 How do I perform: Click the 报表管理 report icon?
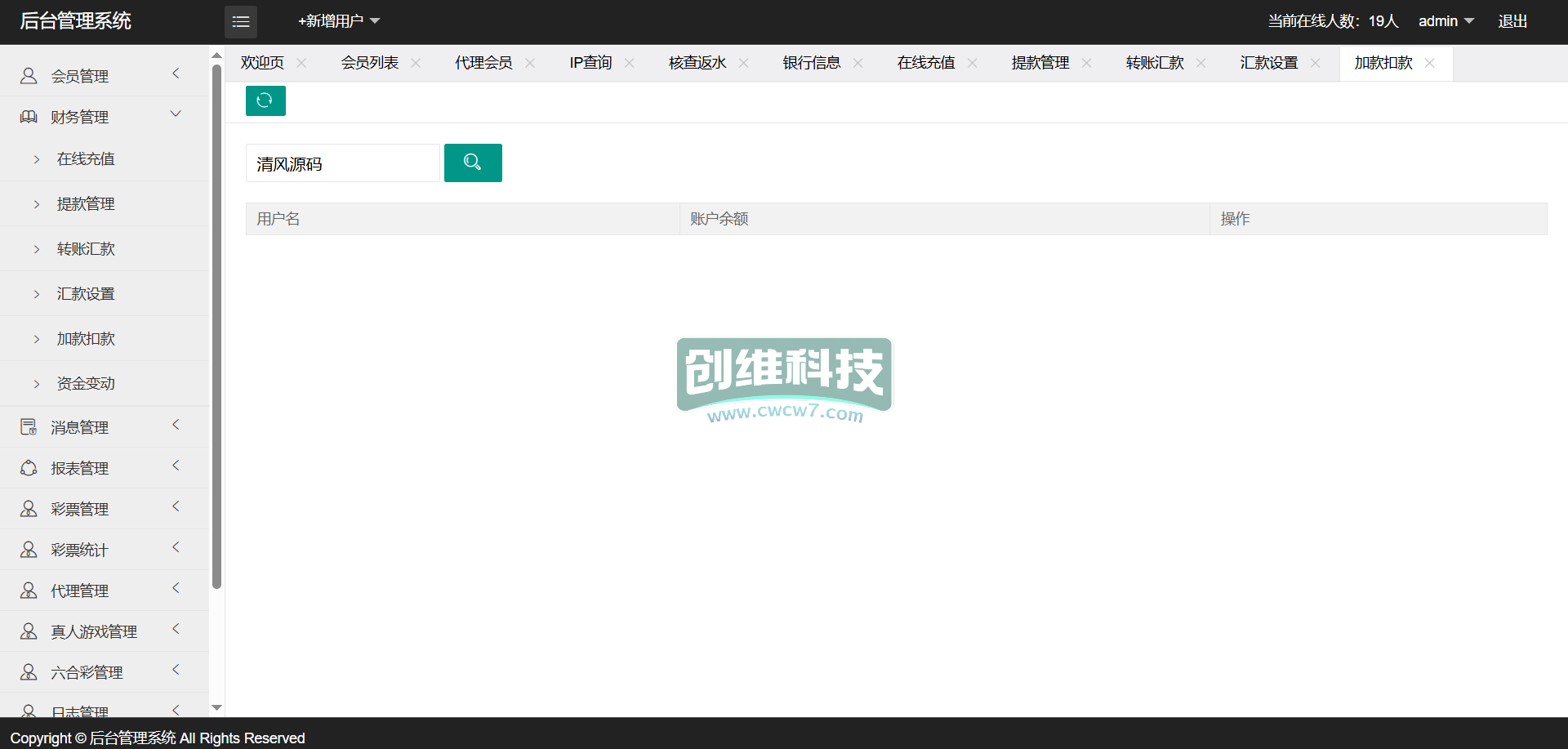29,468
